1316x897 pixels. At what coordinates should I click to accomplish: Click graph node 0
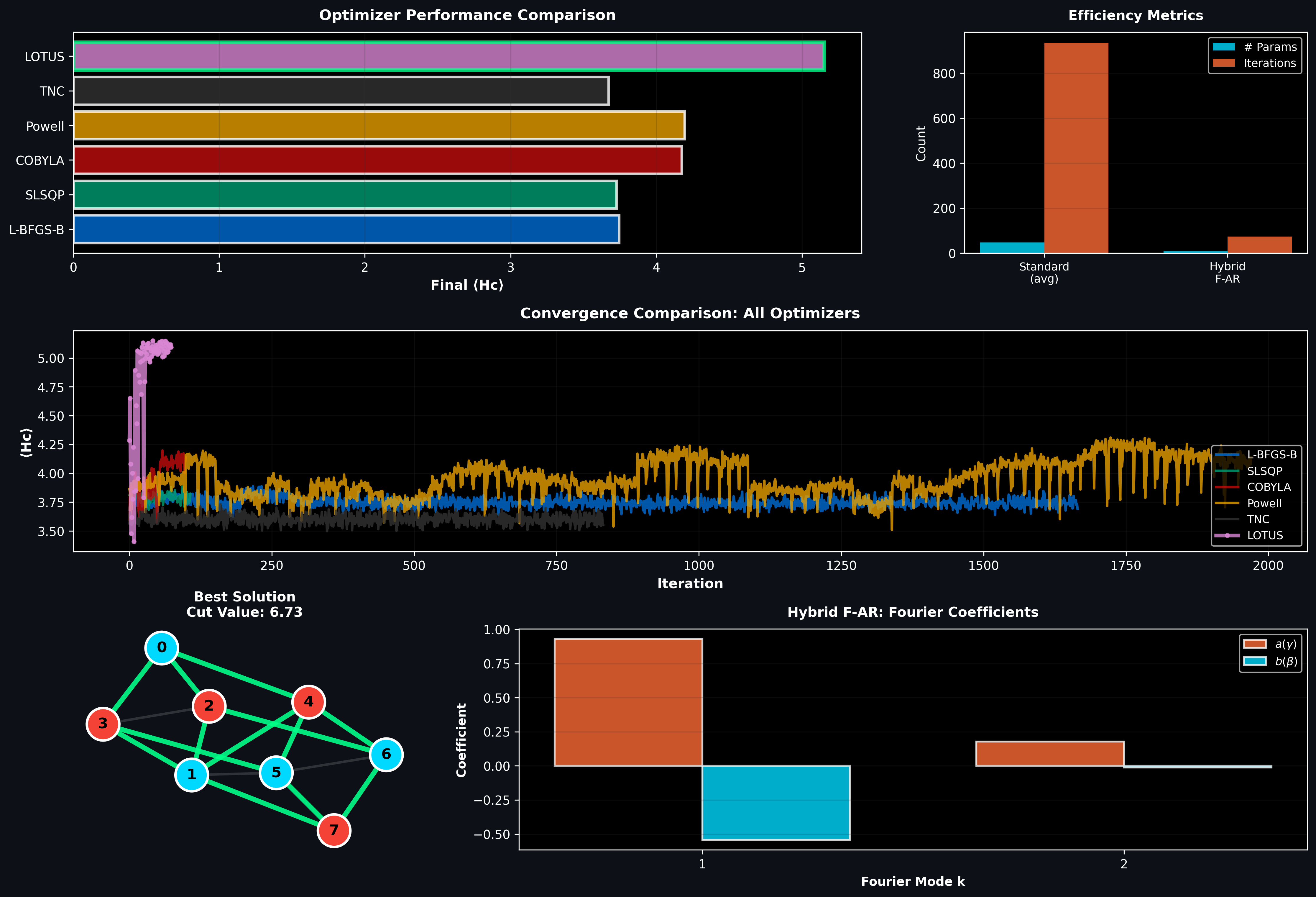162,648
